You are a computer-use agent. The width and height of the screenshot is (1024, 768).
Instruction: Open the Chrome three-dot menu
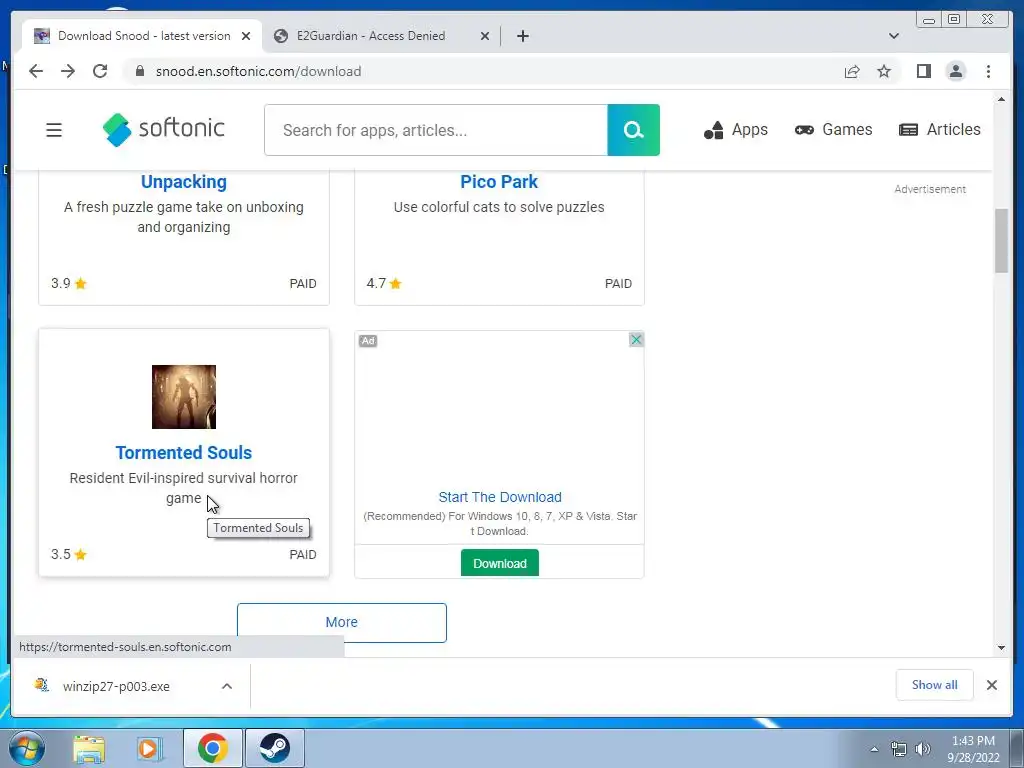click(988, 71)
